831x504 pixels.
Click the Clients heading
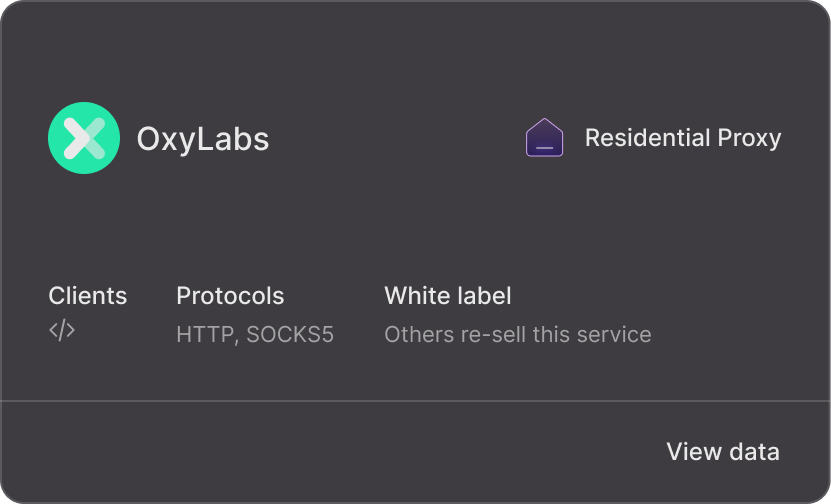point(87,296)
